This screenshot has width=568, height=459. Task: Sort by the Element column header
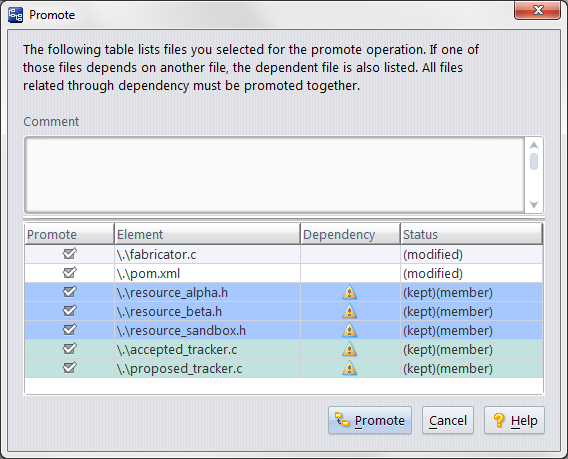point(207,234)
